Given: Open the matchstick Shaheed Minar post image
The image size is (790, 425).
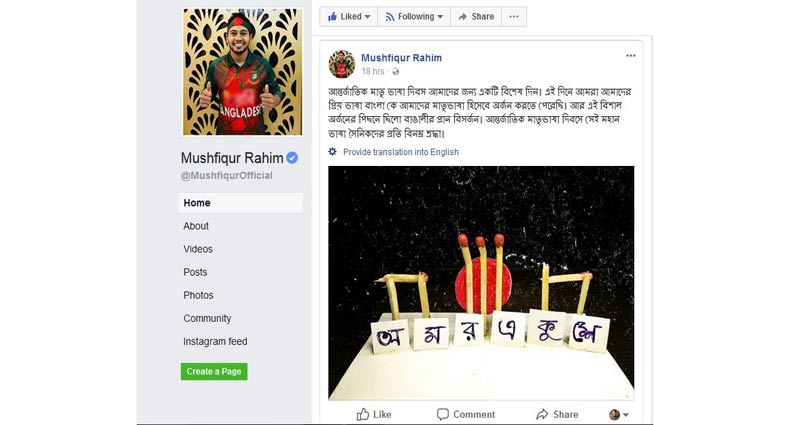Looking at the screenshot, I should tap(481, 283).
